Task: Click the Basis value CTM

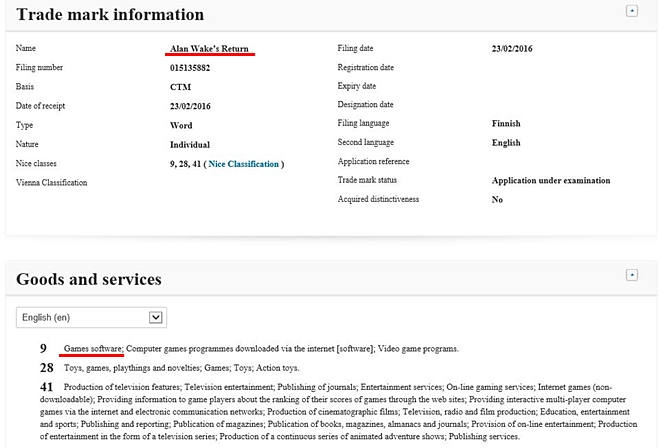Action: pyautogui.click(x=181, y=87)
